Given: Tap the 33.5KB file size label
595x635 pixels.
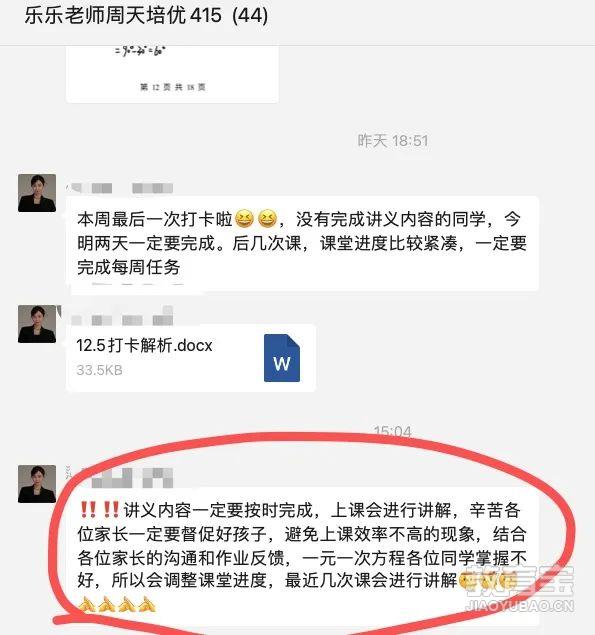Looking at the screenshot, I should coord(99,370).
